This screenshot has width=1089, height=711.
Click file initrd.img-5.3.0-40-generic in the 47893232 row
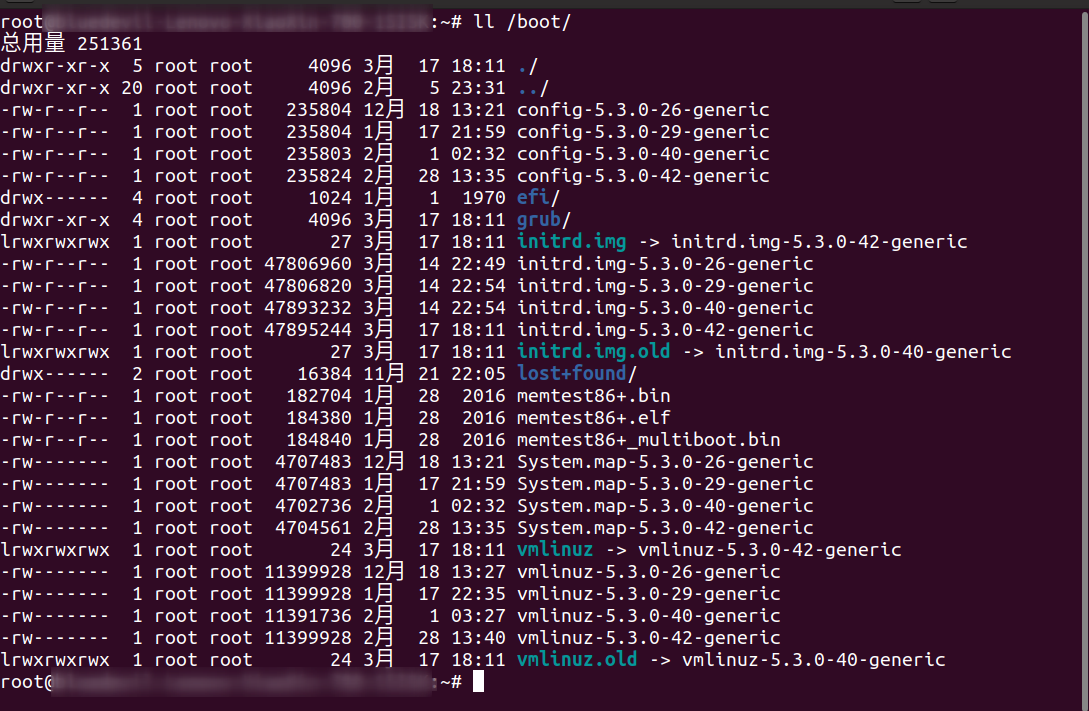tap(665, 308)
